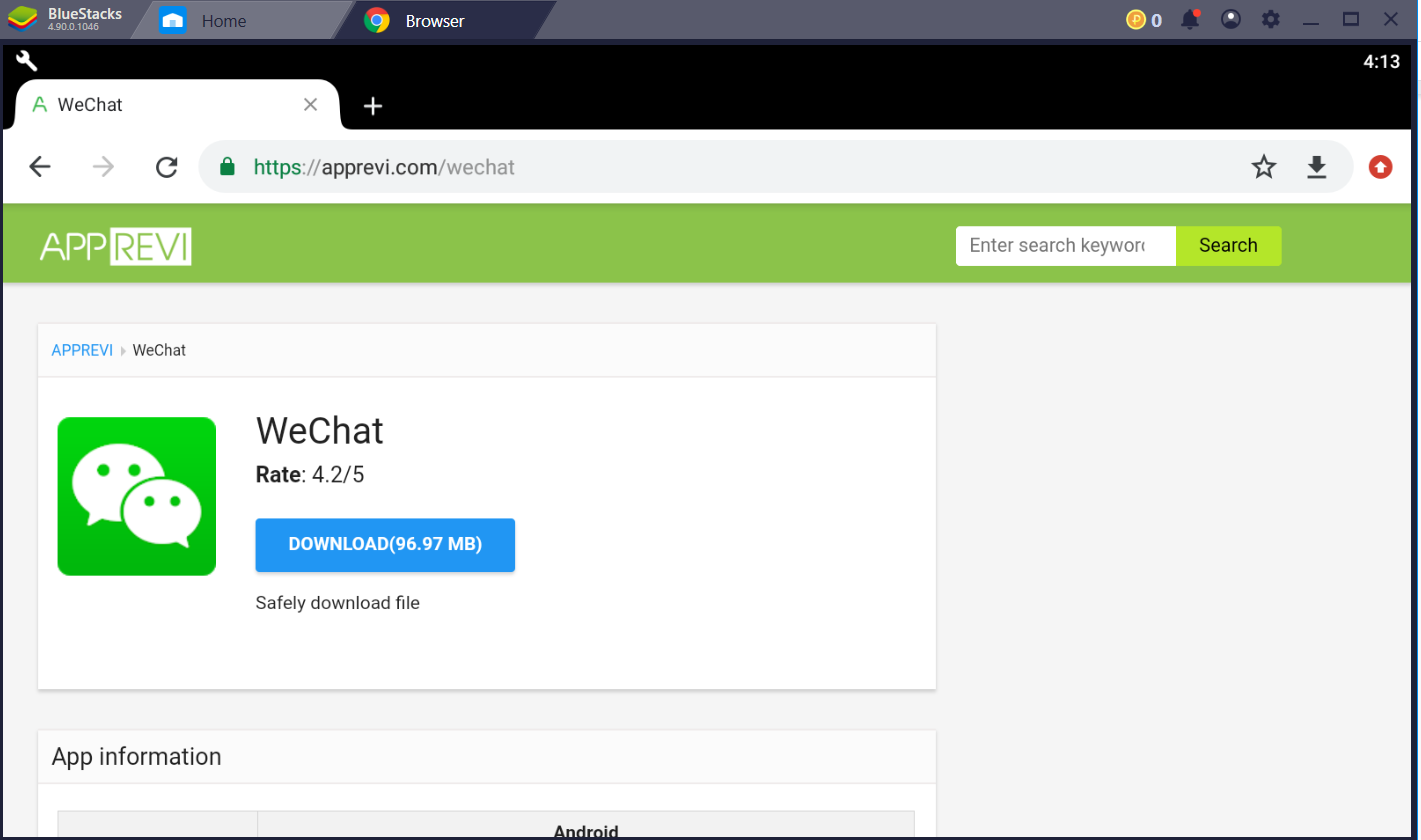The height and width of the screenshot is (840, 1421).
Task: Click the BlueStacks logo icon
Action: coord(24,19)
